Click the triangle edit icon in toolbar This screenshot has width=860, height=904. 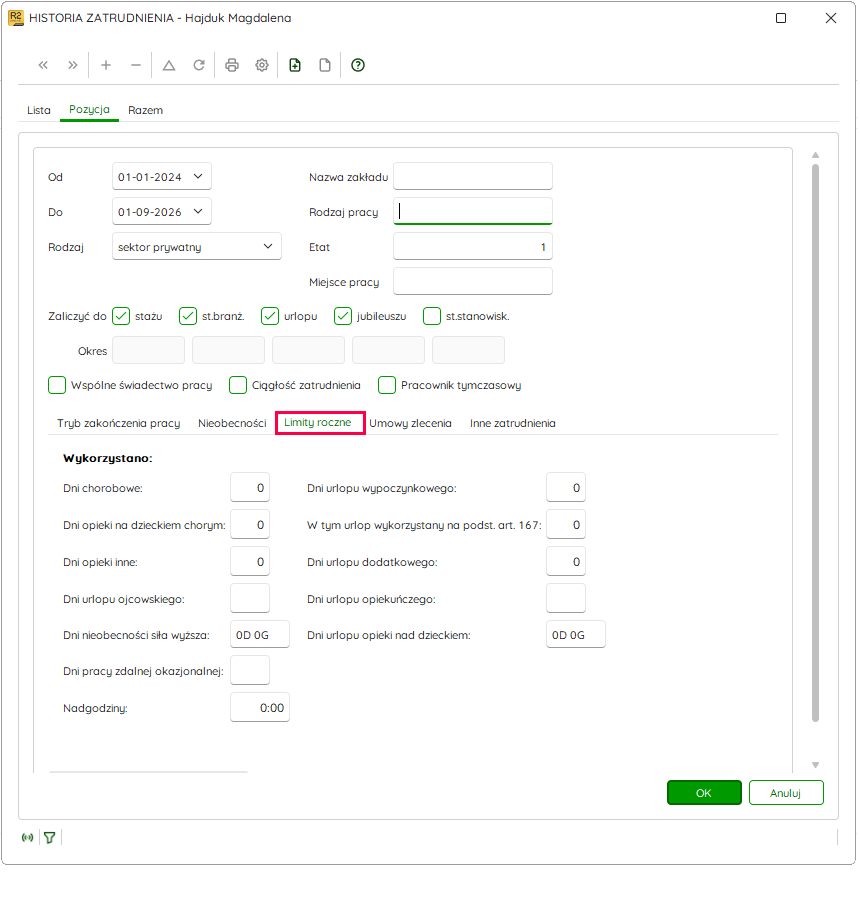[x=169, y=65]
